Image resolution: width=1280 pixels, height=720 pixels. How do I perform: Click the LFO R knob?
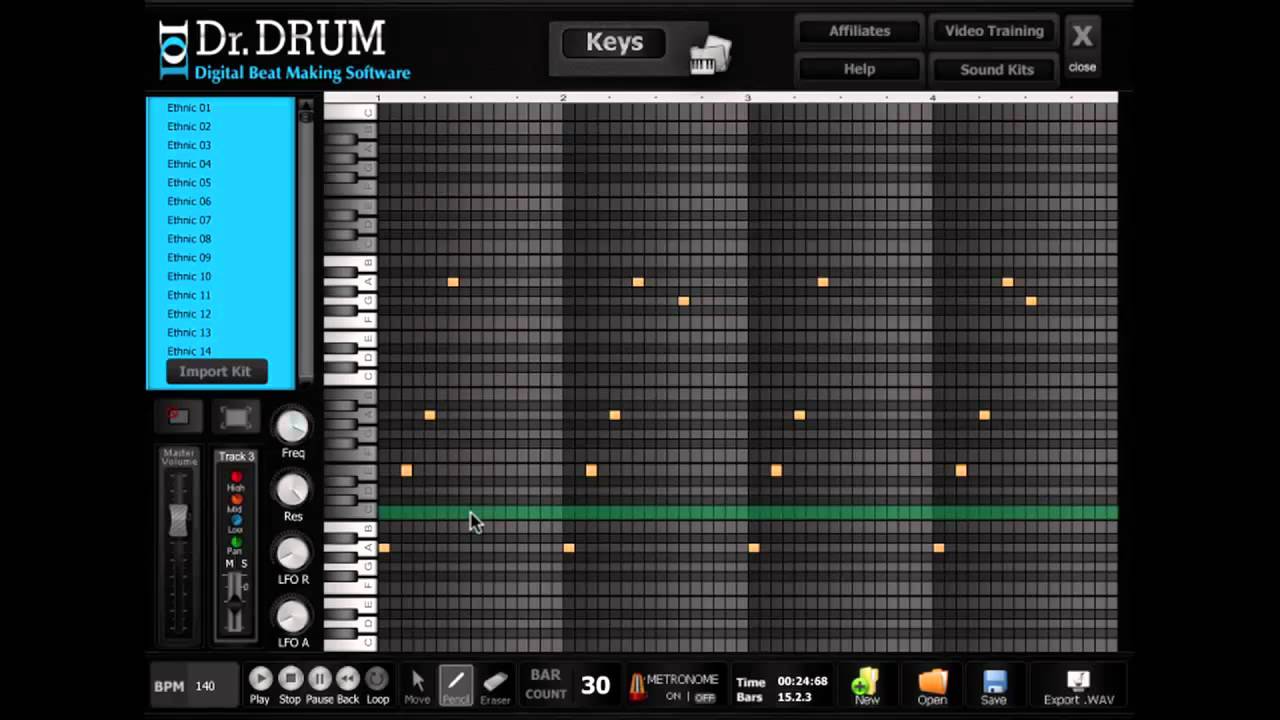click(292, 553)
